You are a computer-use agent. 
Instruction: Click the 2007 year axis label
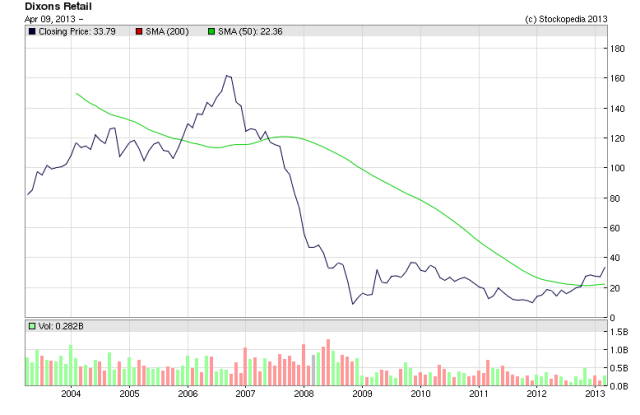coord(246,394)
